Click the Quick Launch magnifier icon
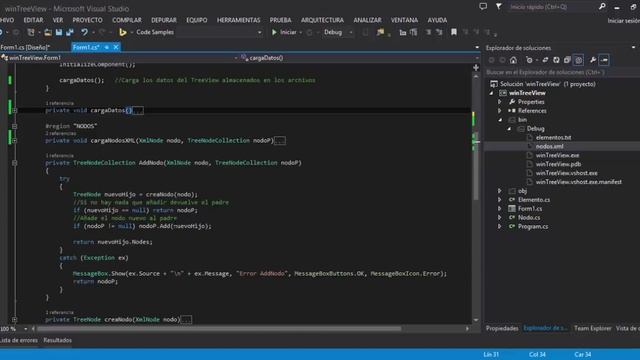Image resolution: width=640 pixels, height=360 pixels. click(x=602, y=7)
